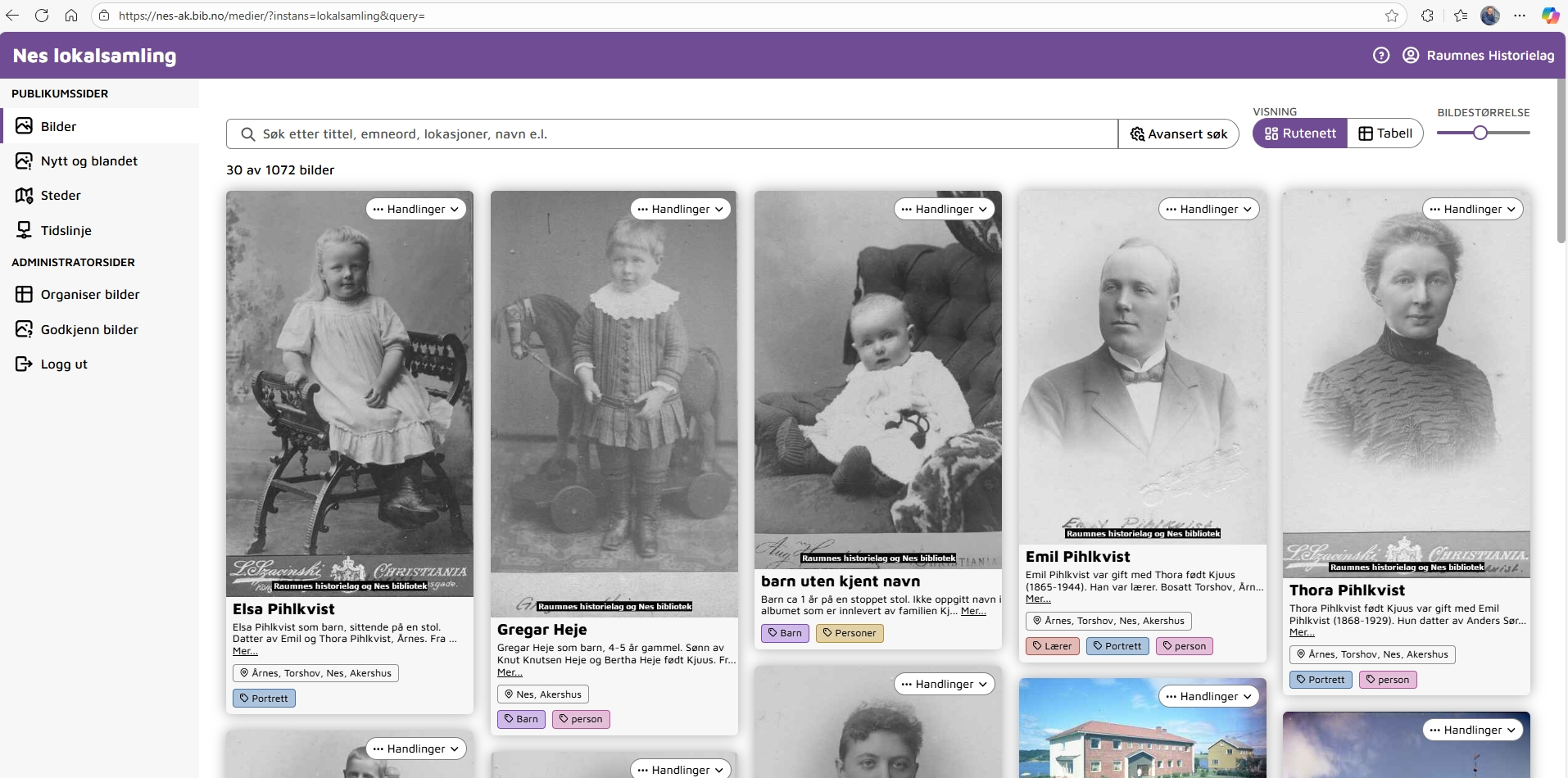Expand Handlinger dropdown on Elsa Pihlkvist photo
The width and height of the screenshot is (1568, 778).
[415, 210]
